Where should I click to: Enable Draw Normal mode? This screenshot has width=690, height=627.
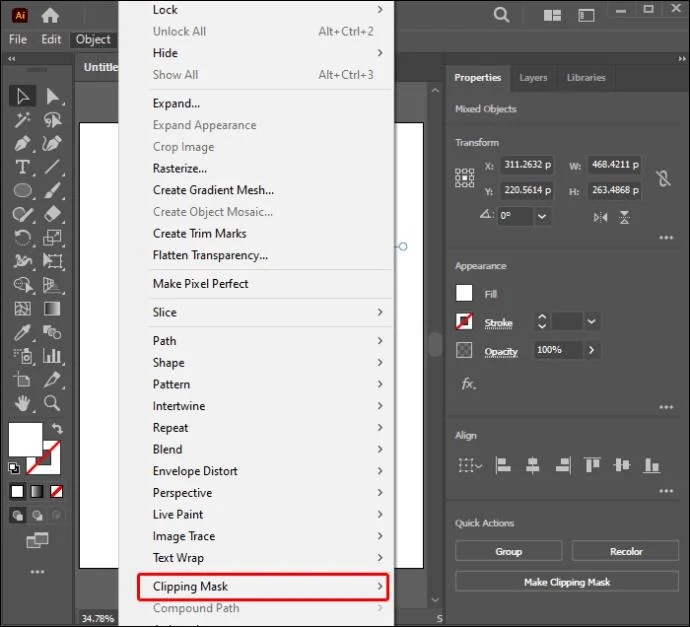pyautogui.click(x=18, y=515)
